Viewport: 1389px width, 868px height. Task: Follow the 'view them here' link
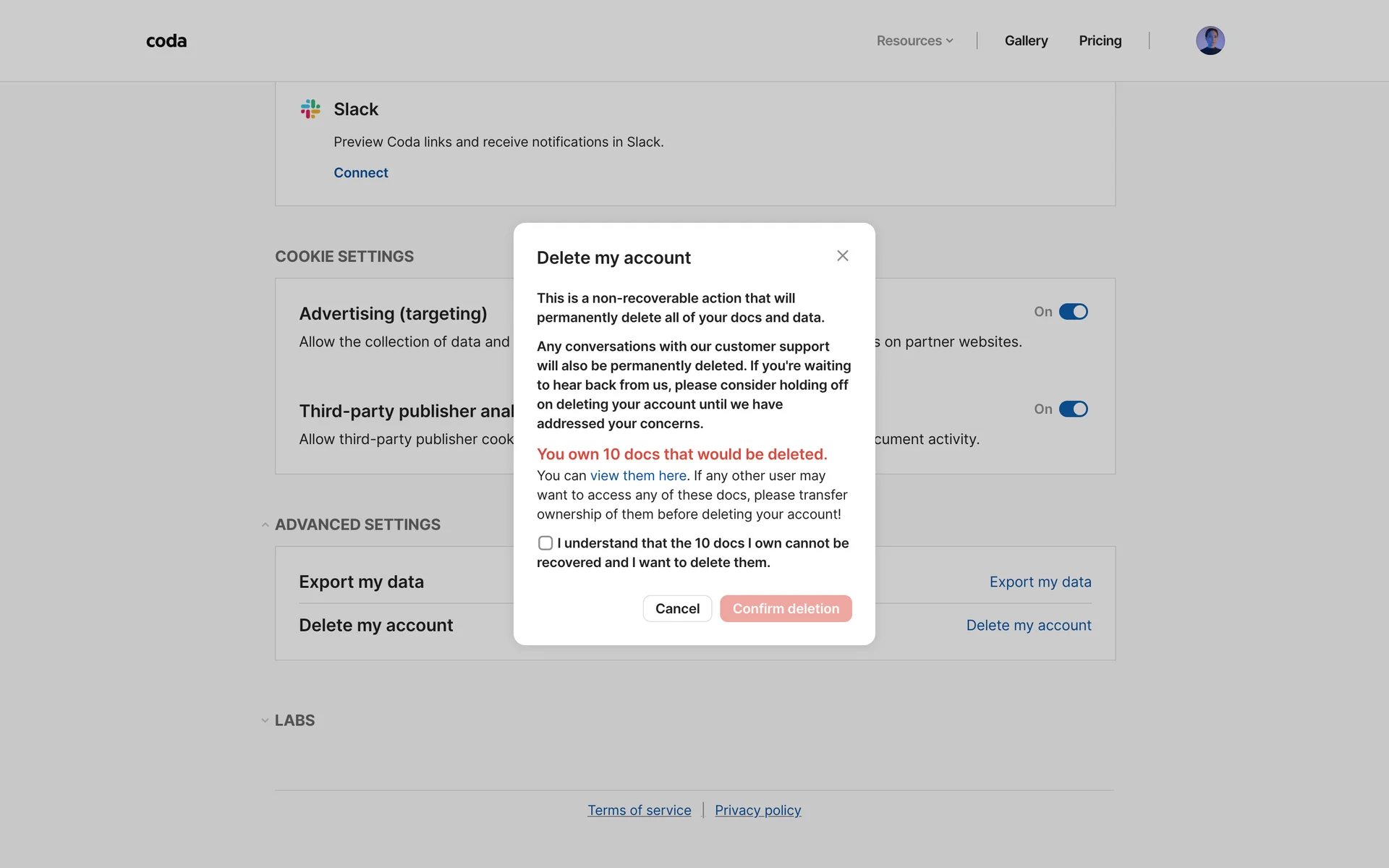coord(638,476)
